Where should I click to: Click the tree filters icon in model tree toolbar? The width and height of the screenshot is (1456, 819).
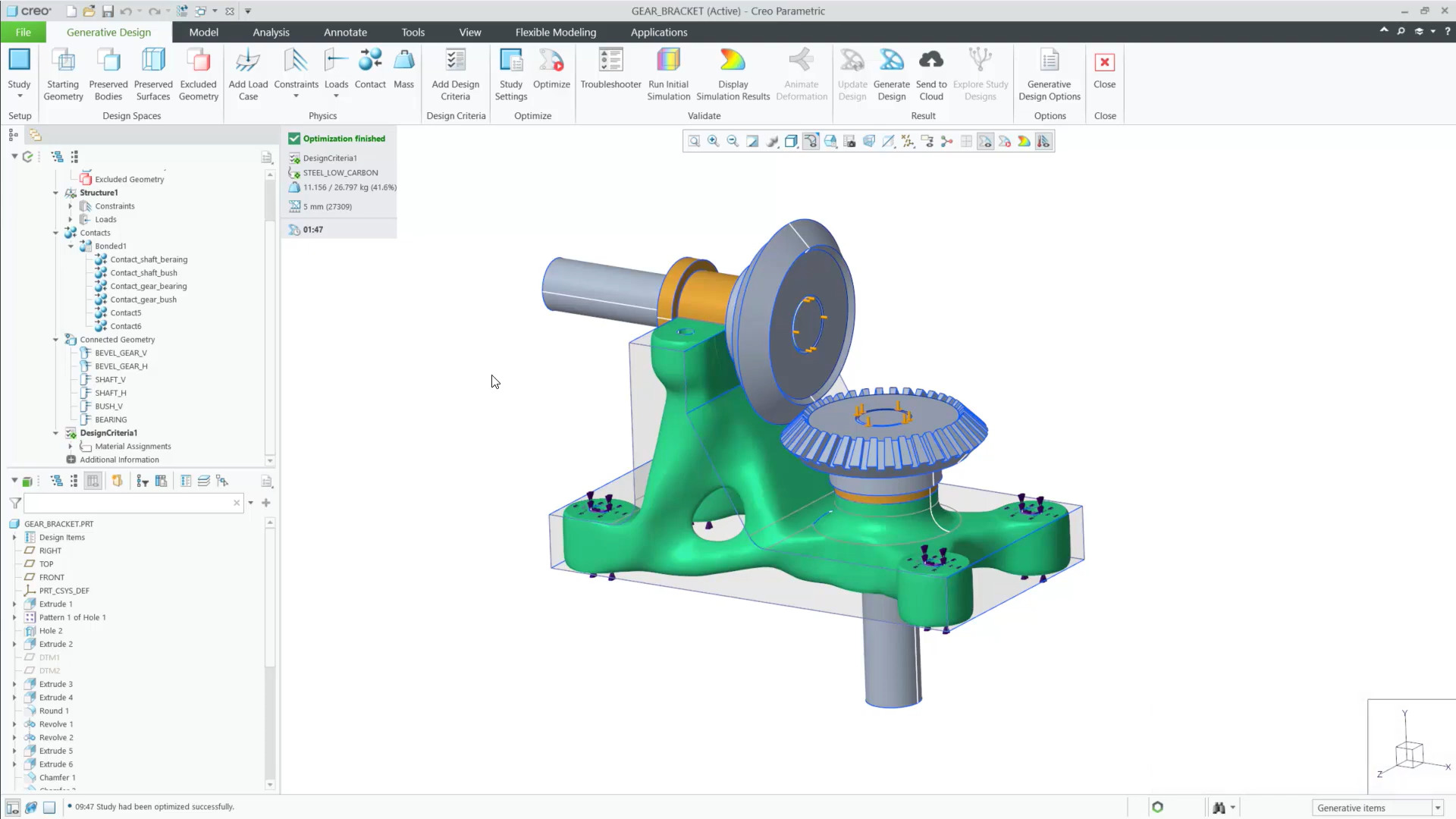(142, 481)
